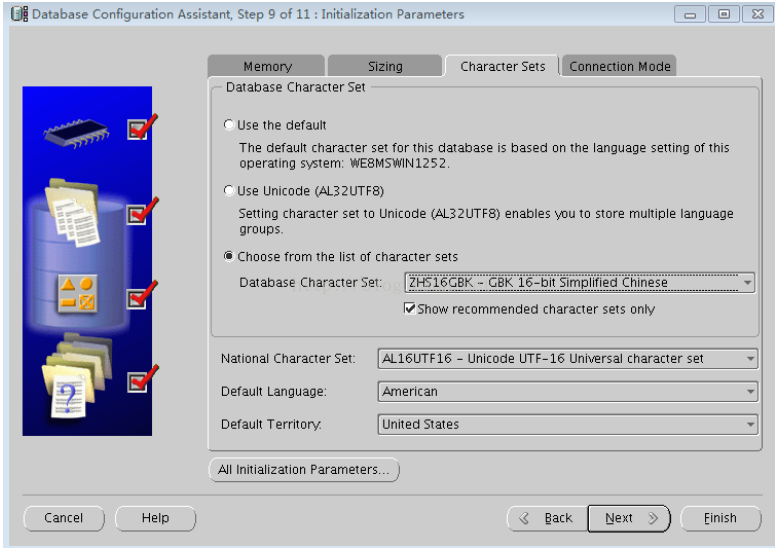Click the Database Configuration Assistant title bar icon
The image size is (775, 548).
(x=19, y=14)
